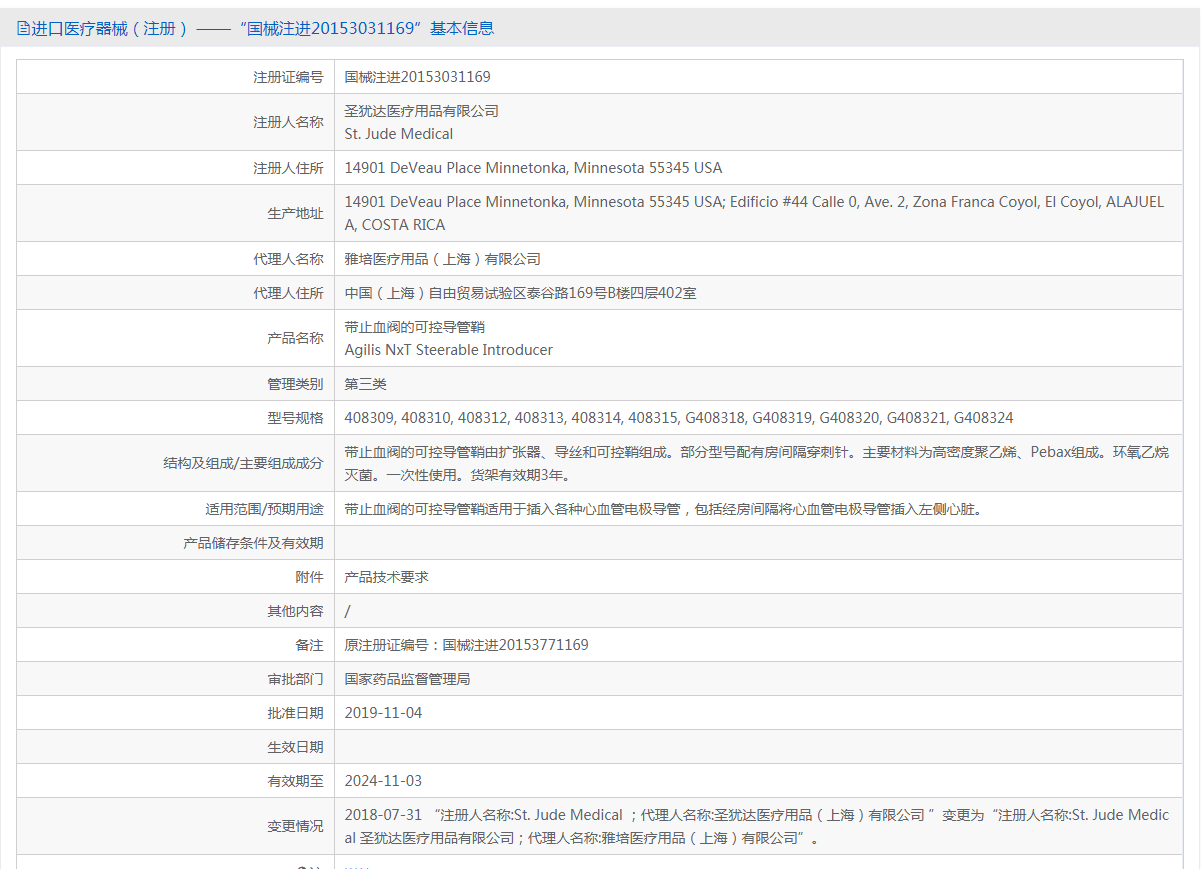Select registrant name 圣犹达医疗用品有限公司 in 注册人名称 row

tap(422, 111)
